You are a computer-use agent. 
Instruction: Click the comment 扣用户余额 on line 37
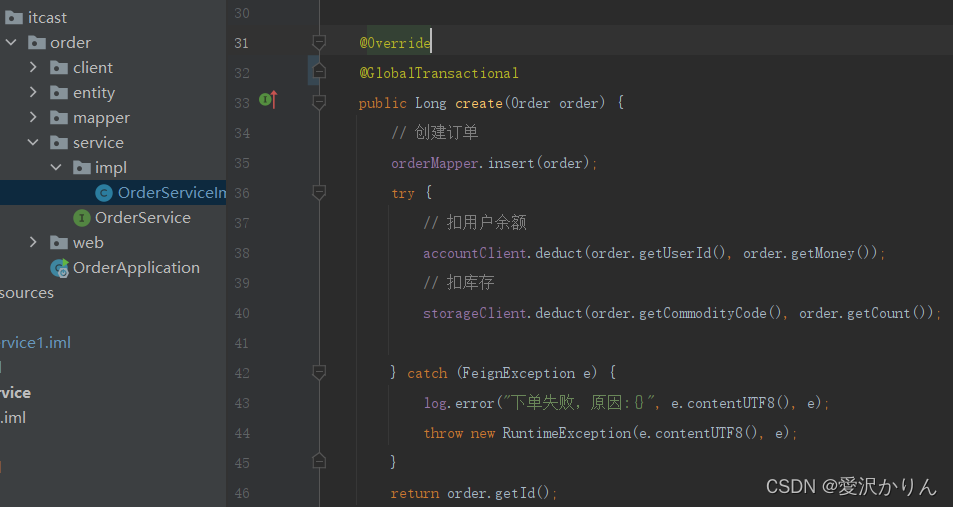pos(475,222)
